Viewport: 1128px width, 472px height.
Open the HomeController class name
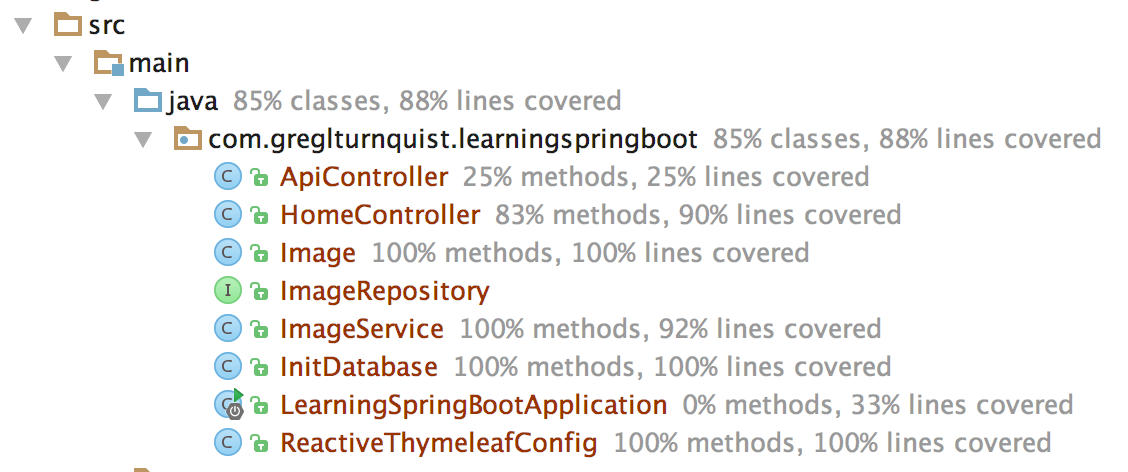(x=380, y=214)
